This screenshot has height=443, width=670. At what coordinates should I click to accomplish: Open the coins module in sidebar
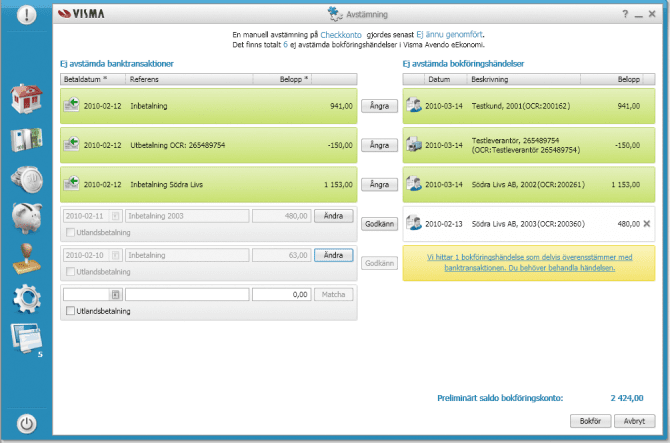click(x=26, y=178)
